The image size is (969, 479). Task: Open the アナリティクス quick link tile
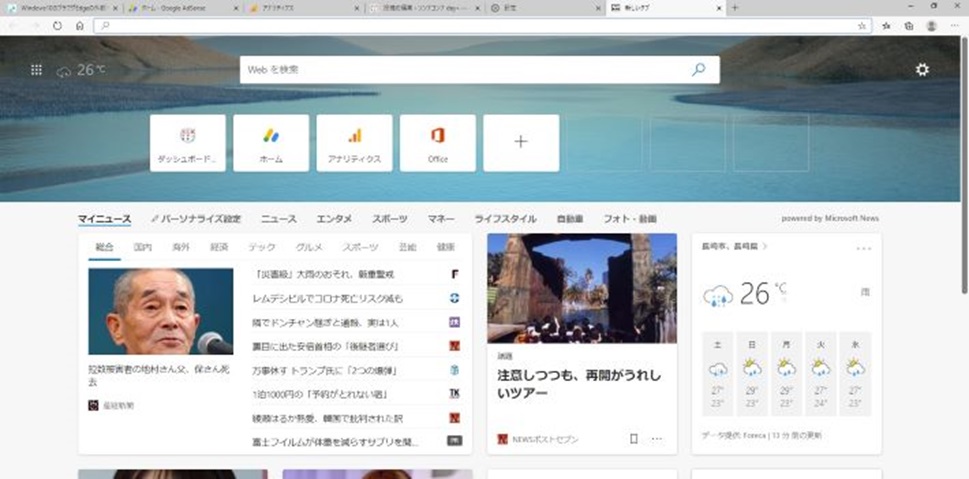point(354,143)
